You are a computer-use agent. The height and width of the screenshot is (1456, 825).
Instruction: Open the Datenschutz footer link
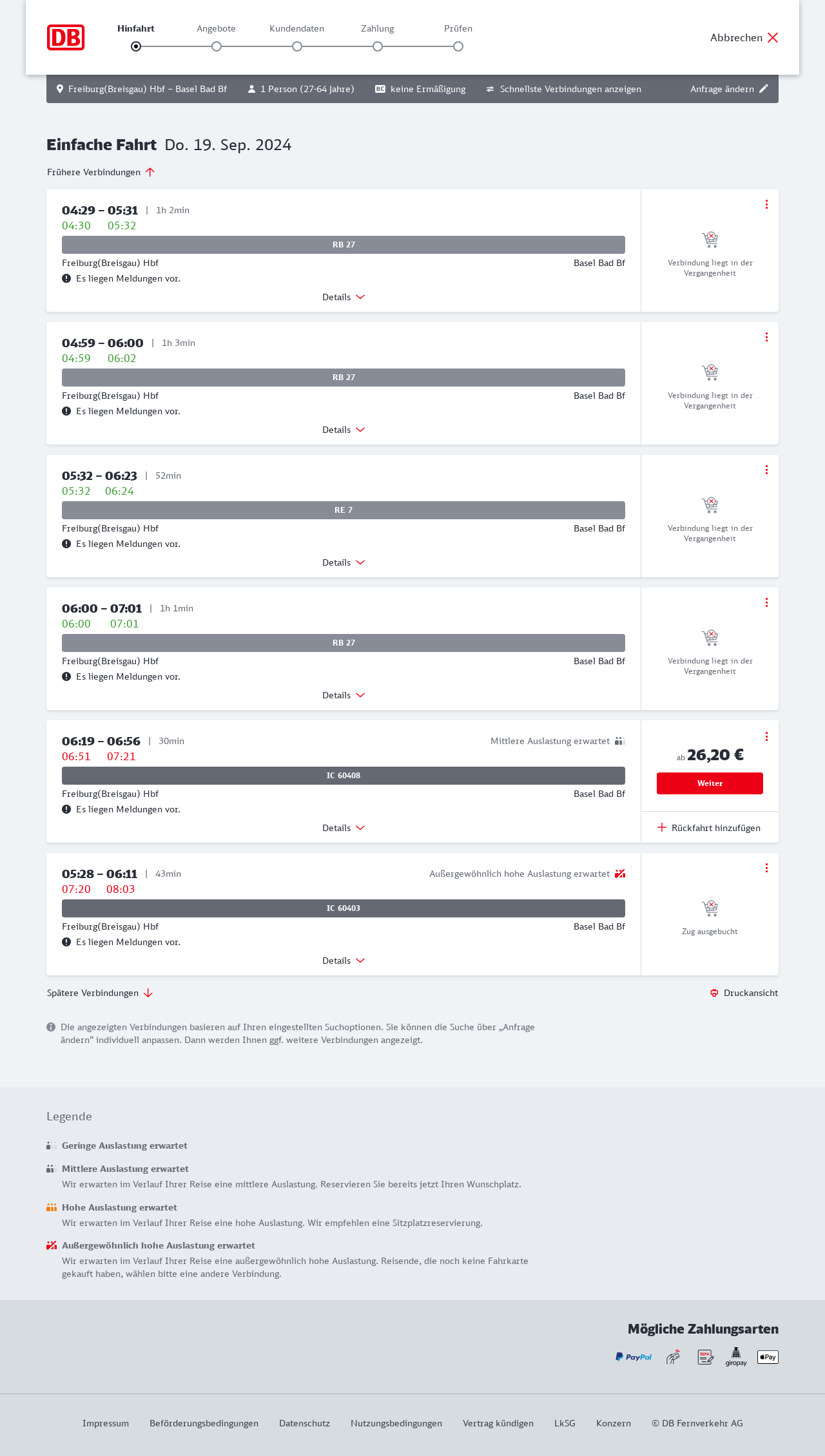[x=304, y=1423]
